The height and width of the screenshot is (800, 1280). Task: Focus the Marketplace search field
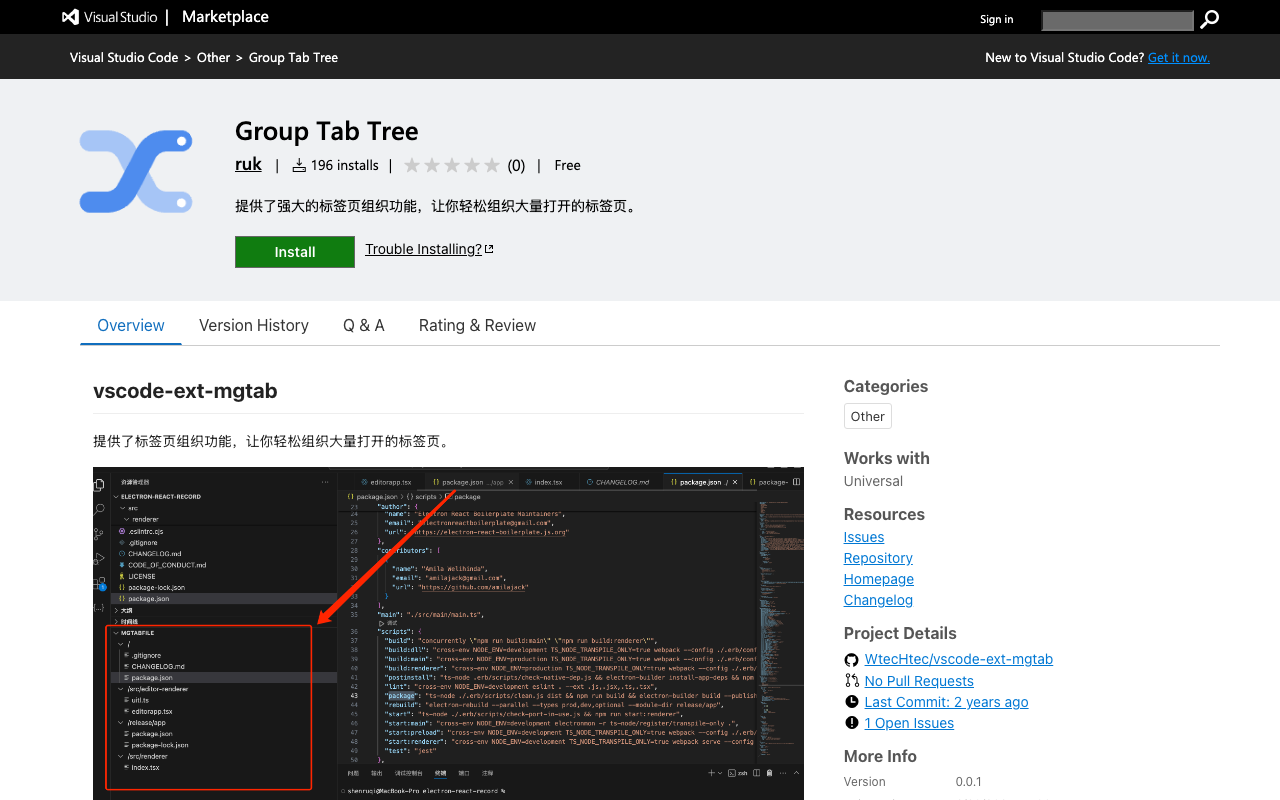(x=1117, y=20)
